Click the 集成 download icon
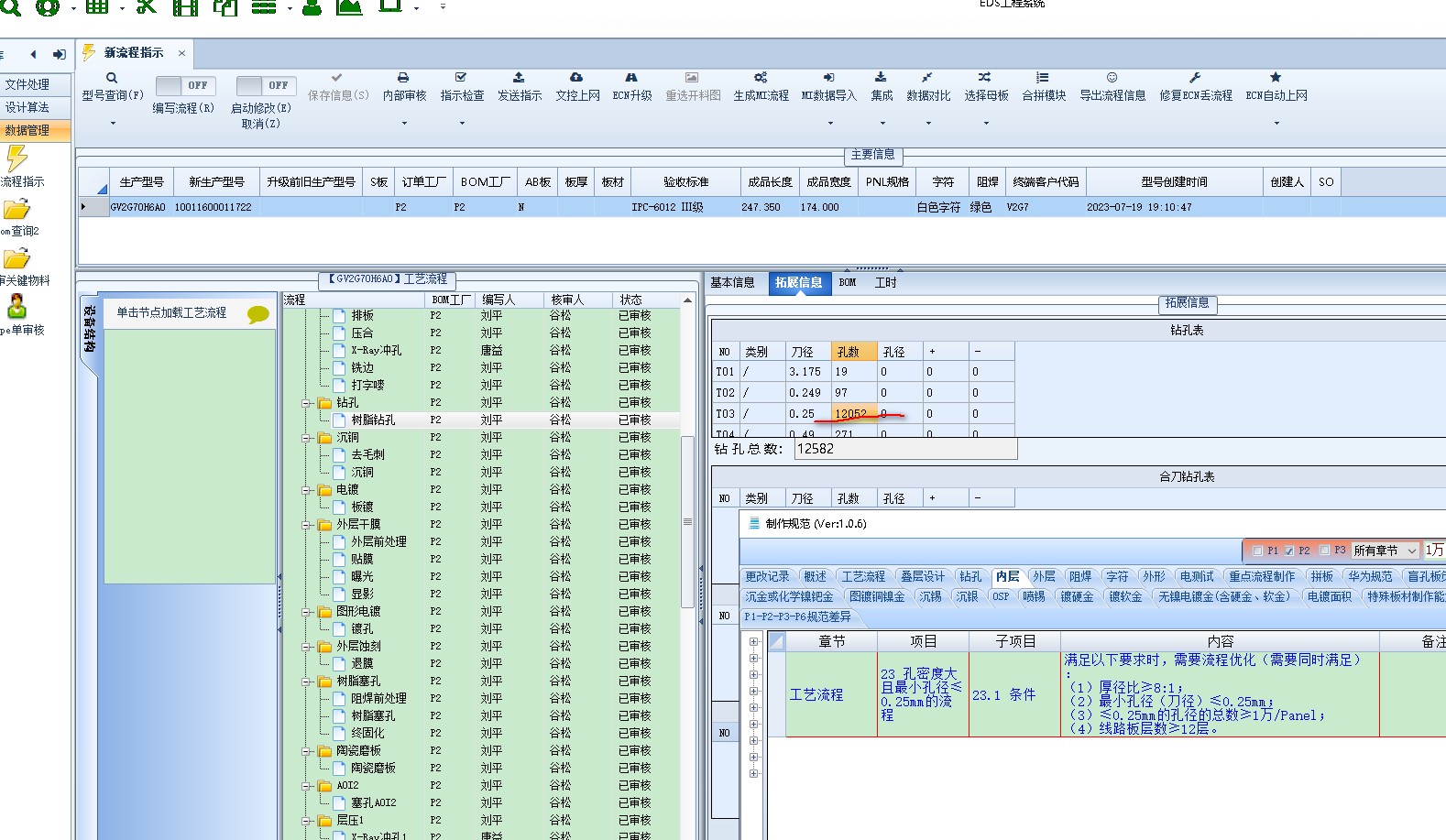Viewport: 1446px width, 840px height. (x=881, y=78)
